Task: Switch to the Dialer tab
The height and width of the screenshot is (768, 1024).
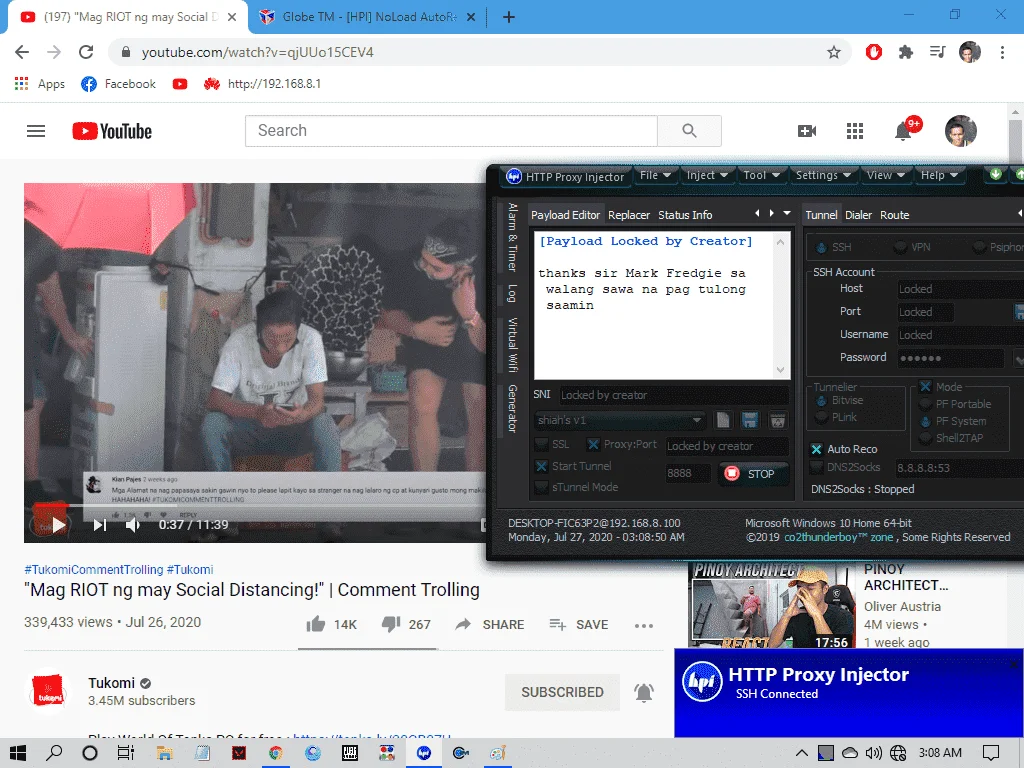Action: point(858,215)
